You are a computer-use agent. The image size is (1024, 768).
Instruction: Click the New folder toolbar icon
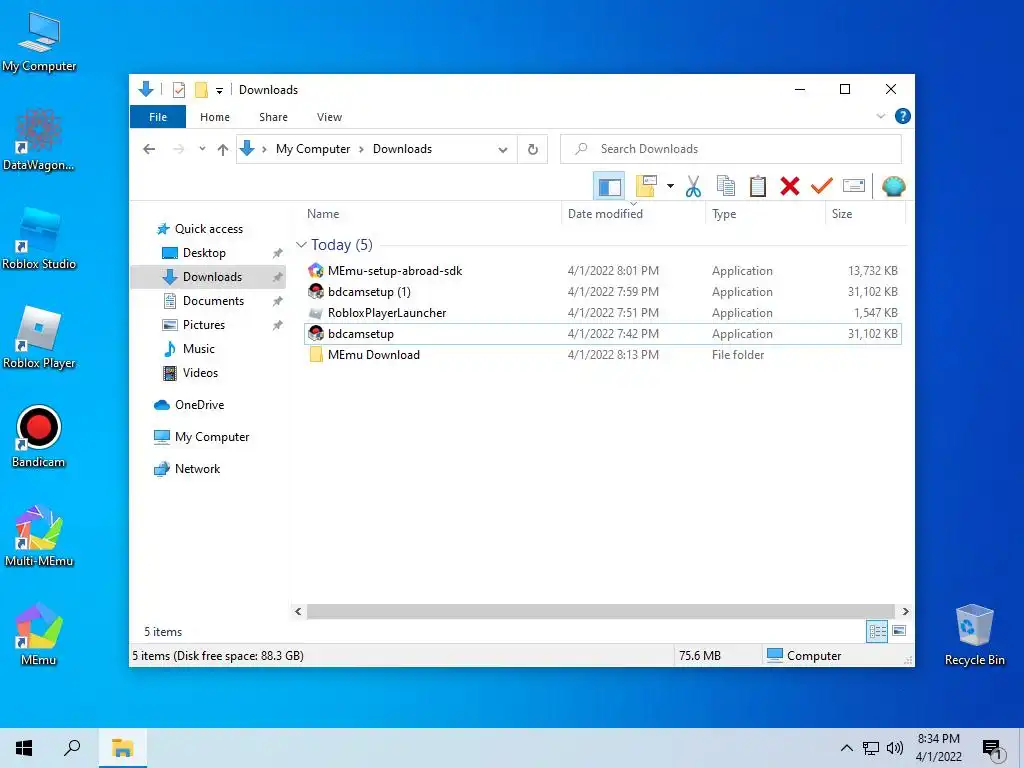pyautogui.click(x=646, y=186)
